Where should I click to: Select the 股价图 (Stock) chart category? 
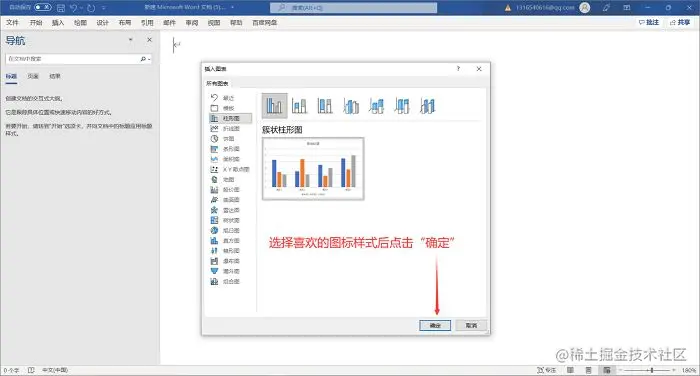[x=230, y=190]
